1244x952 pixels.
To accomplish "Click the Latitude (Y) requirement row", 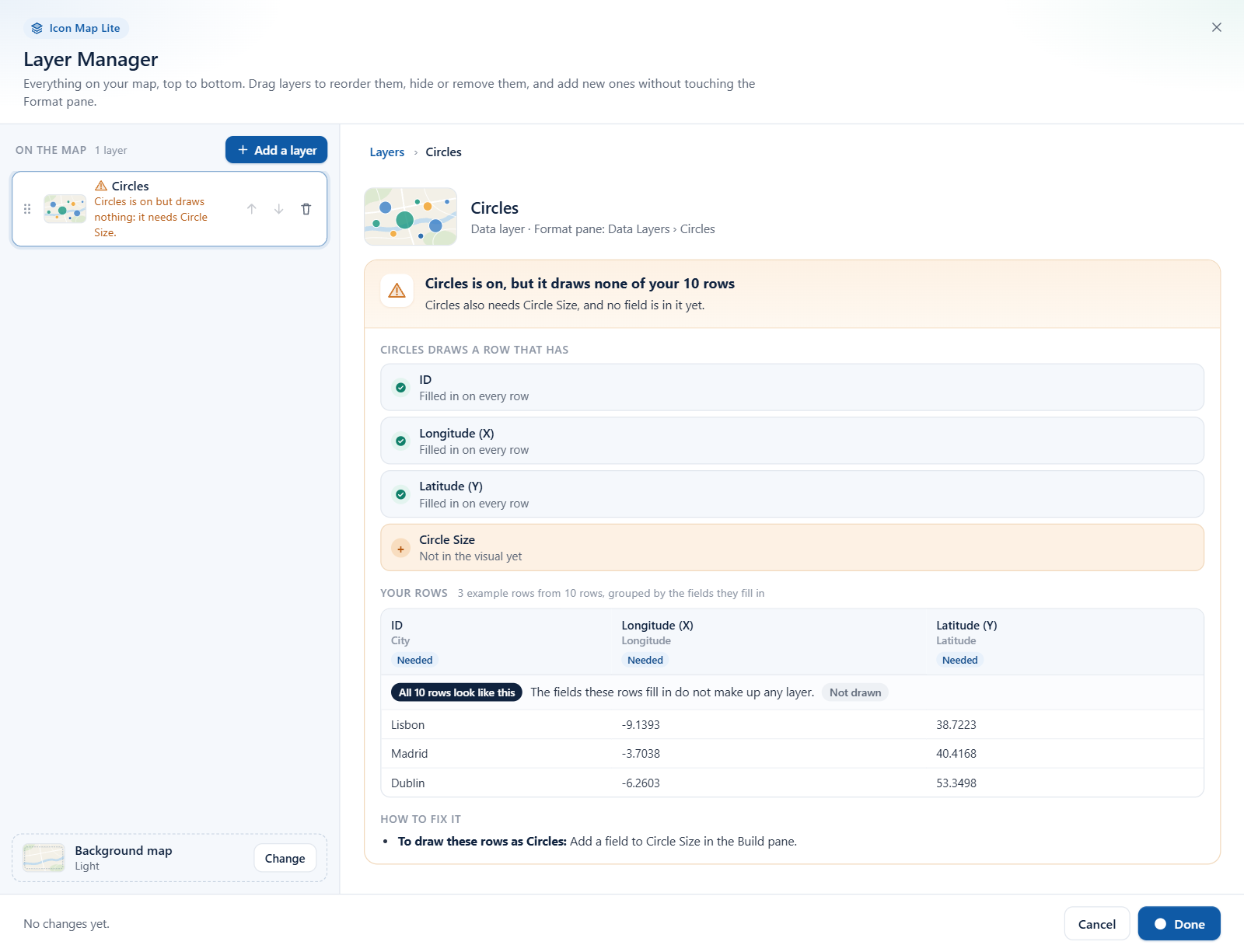I will pyautogui.click(x=792, y=494).
